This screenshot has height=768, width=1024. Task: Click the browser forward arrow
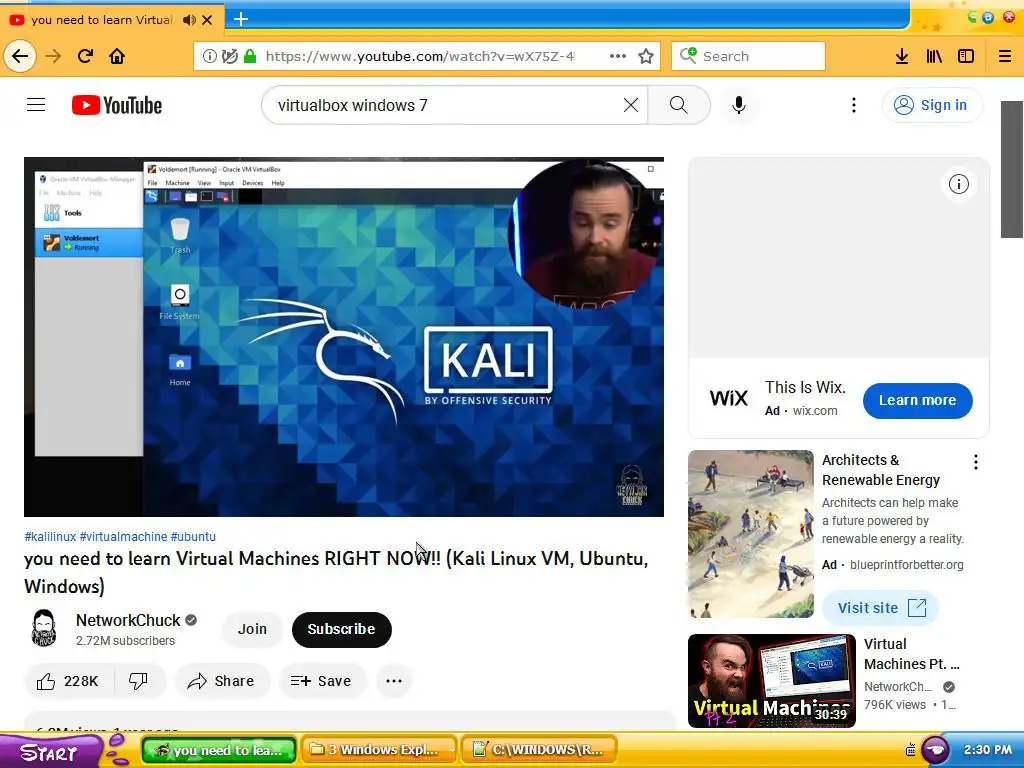(x=53, y=56)
